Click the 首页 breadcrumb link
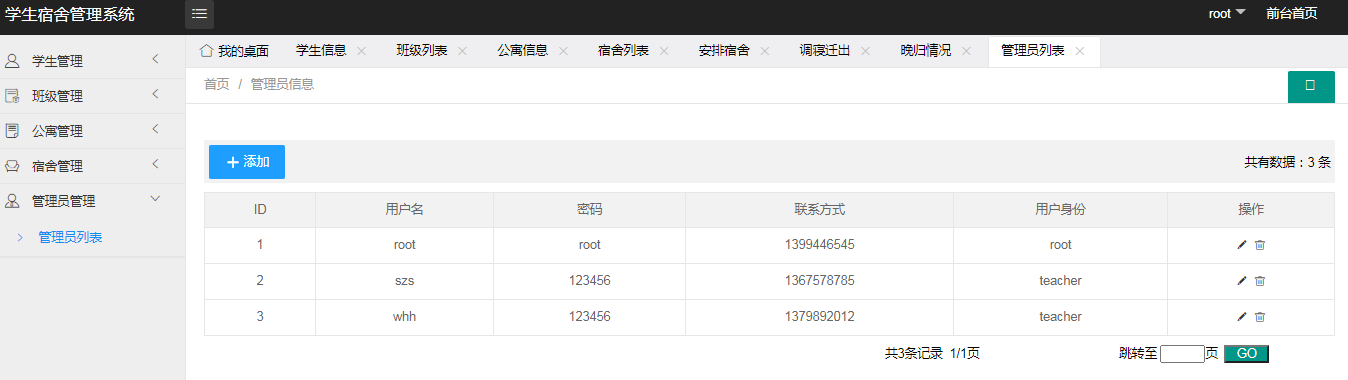The image size is (1348, 380). (217, 84)
